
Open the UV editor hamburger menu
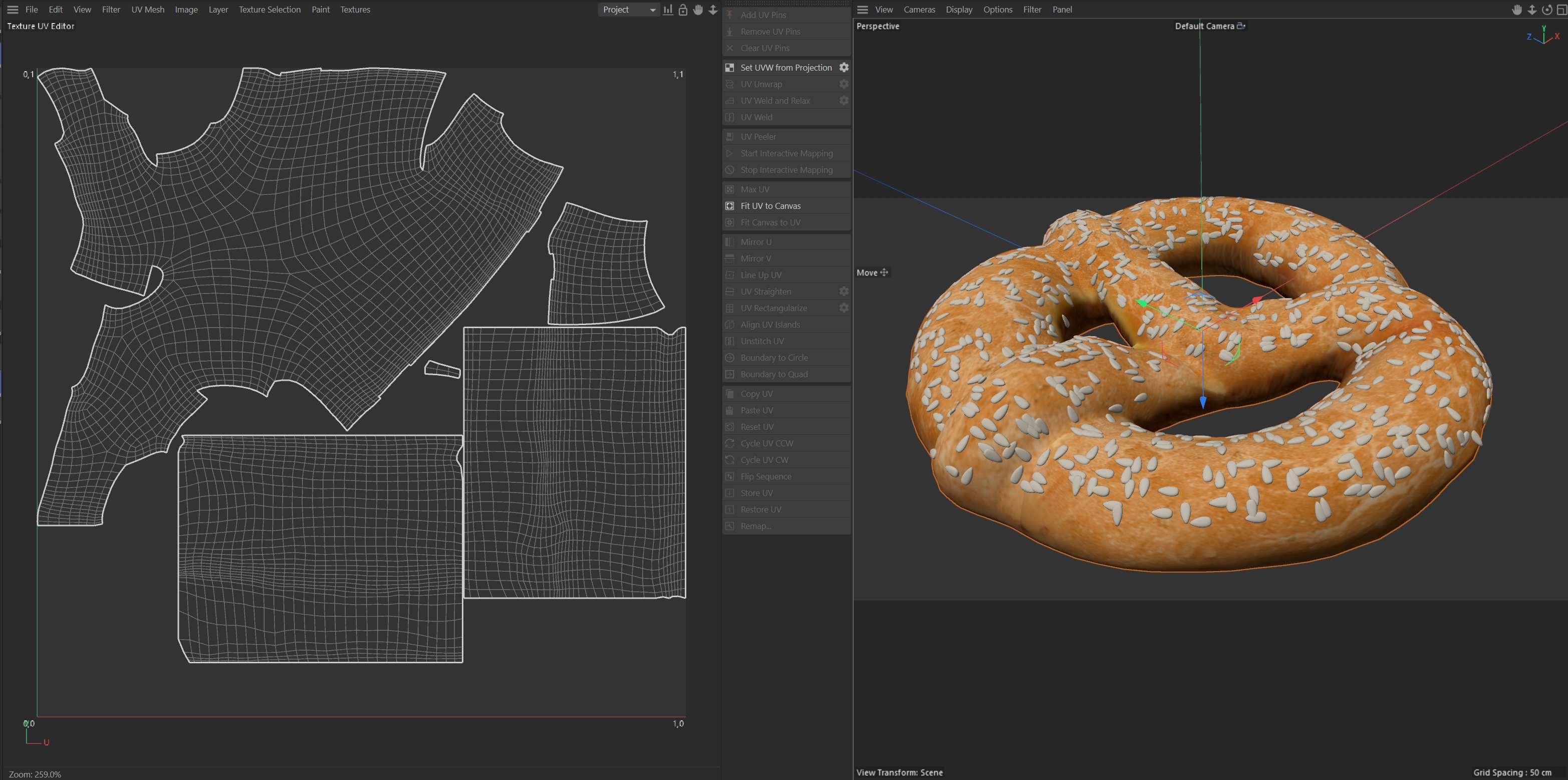coord(12,10)
